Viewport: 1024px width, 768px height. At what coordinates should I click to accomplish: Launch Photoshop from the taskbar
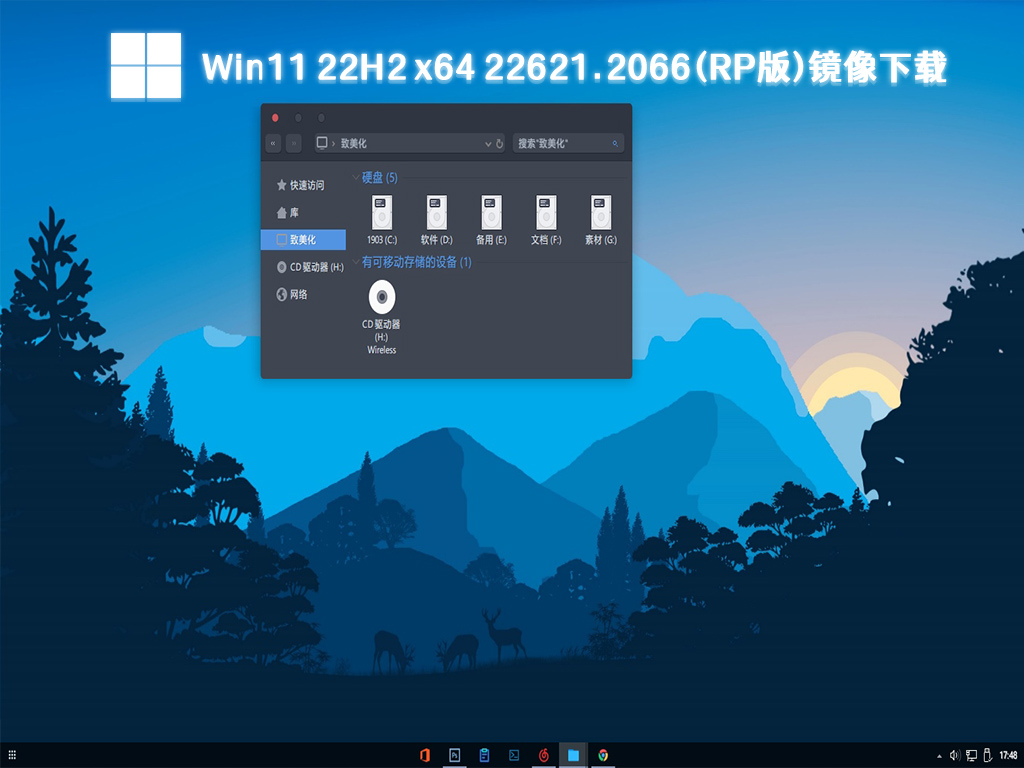[x=455, y=755]
